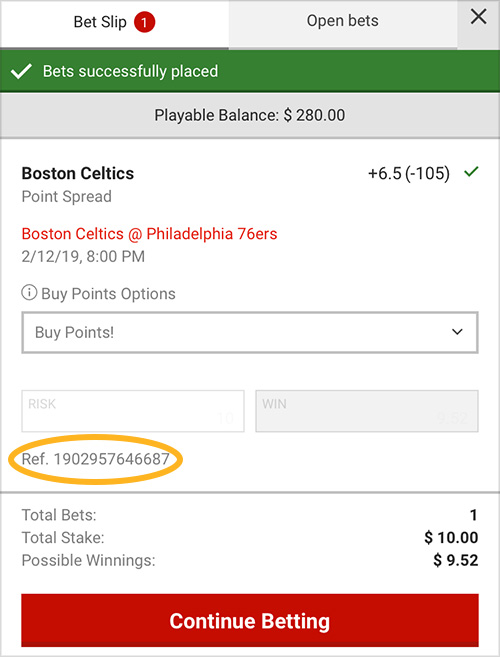This screenshot has height=657, width=500.
Task: Click the Continue Betting button
Action: point(250,621)
